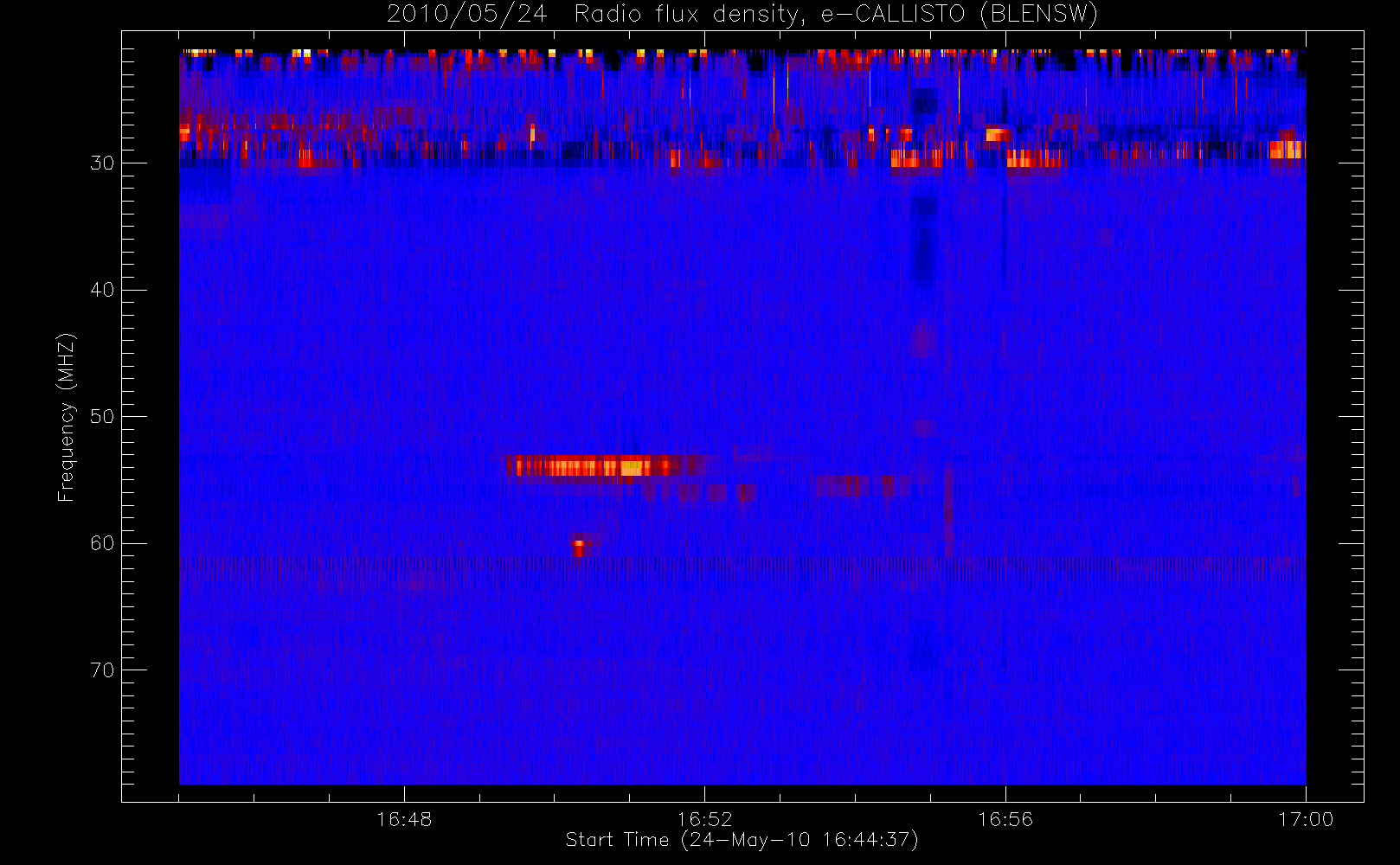1400x865 pixels.
Task: Click the 50 frequency tick label
Action: [102, 416]
